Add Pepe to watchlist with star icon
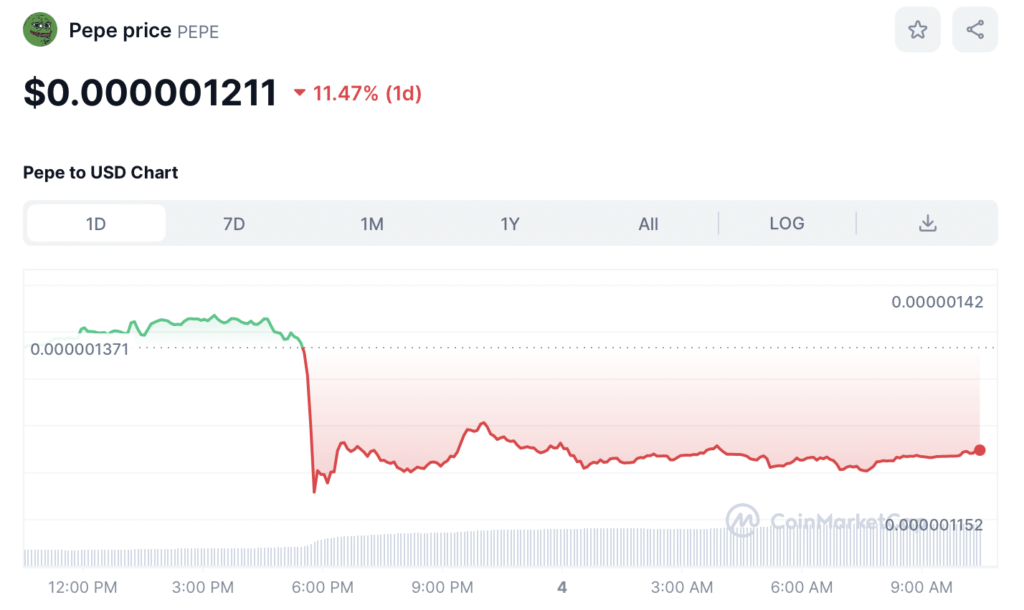This screenshot has width=1024, height=610. (x=917, y=30)
